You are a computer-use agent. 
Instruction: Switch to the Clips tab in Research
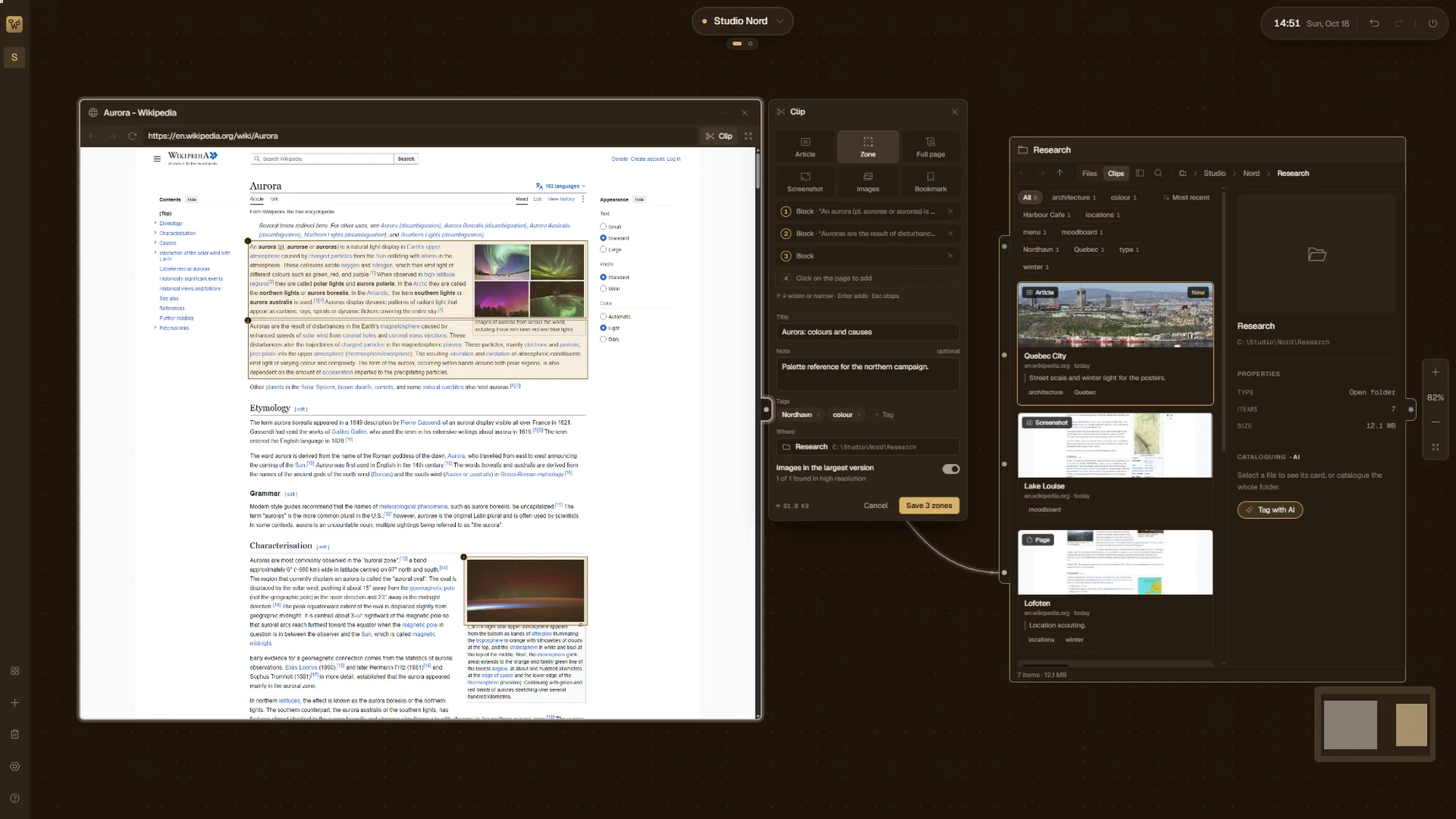(1115, 173)
